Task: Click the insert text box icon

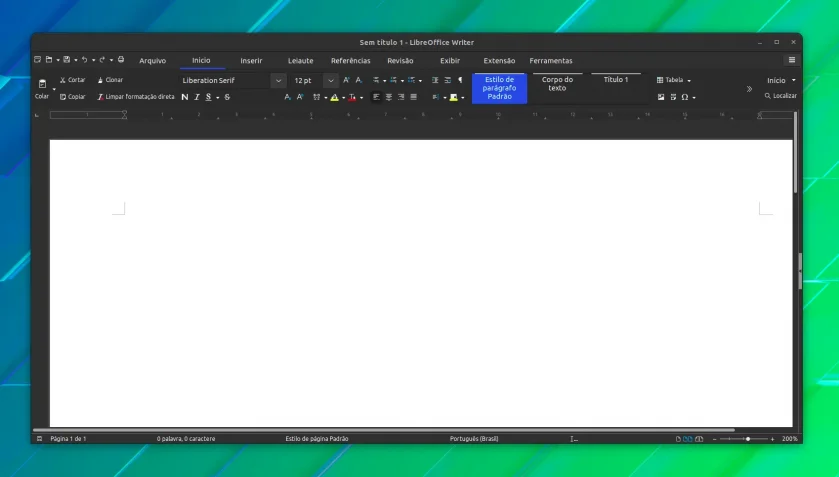Action: pyautogui.click(x=673, y=97)
